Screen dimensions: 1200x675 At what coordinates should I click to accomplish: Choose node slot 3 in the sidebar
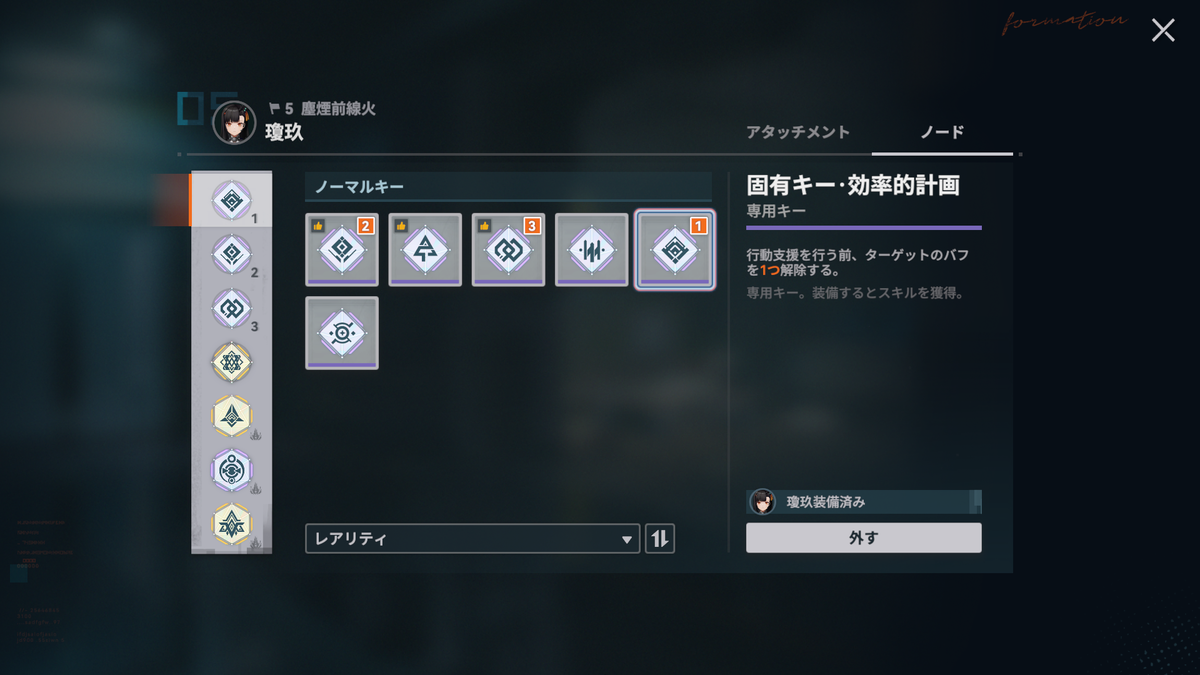pyautogui.click(x=231, y=308)
